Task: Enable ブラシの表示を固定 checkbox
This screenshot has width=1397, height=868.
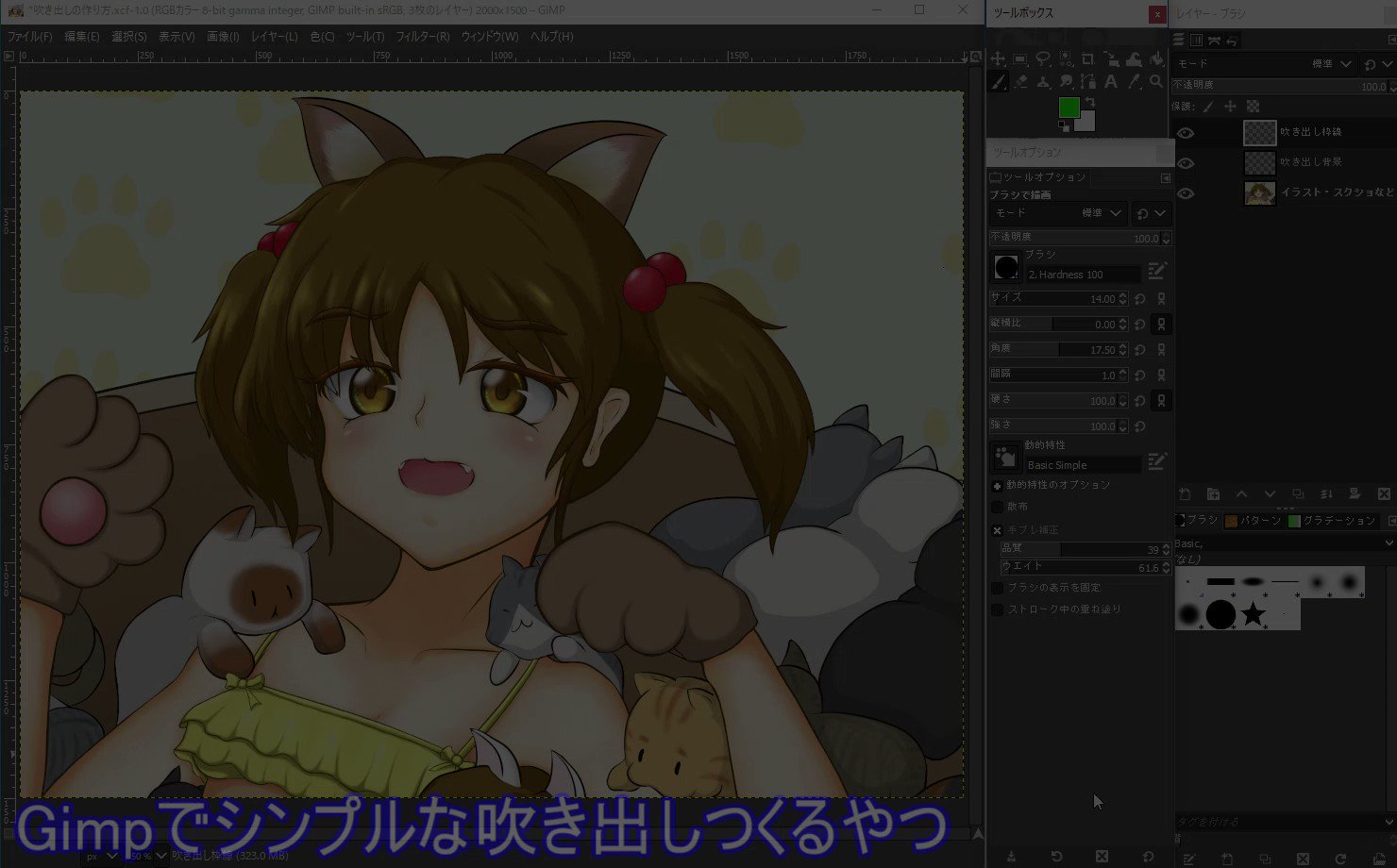Action: [x=997, y=588]
